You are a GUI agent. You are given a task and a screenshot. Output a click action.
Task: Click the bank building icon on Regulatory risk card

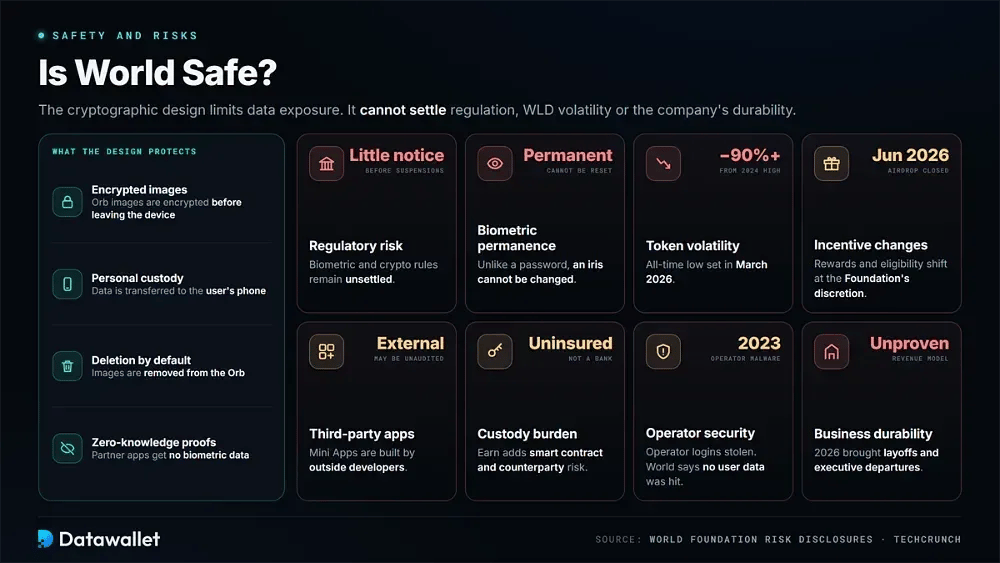(x=327, y=164)
